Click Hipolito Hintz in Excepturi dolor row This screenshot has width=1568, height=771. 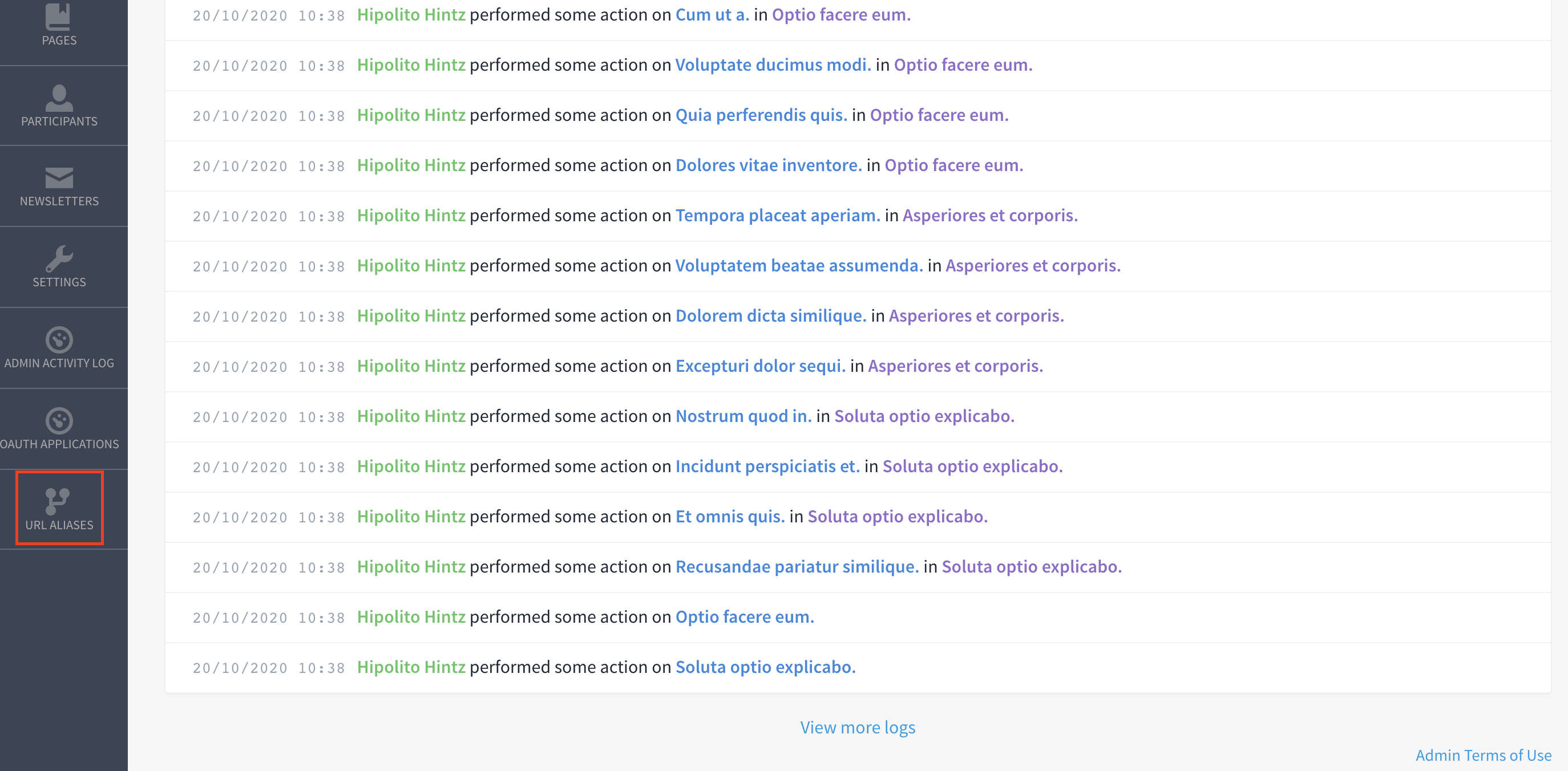(x=411, y=366)
